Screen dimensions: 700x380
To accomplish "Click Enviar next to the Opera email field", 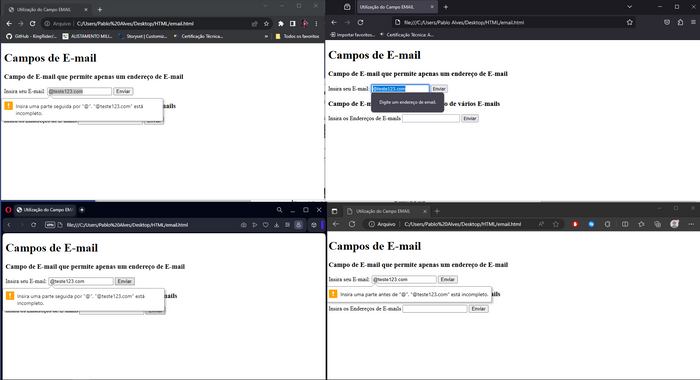I will [x=125, y=281].
